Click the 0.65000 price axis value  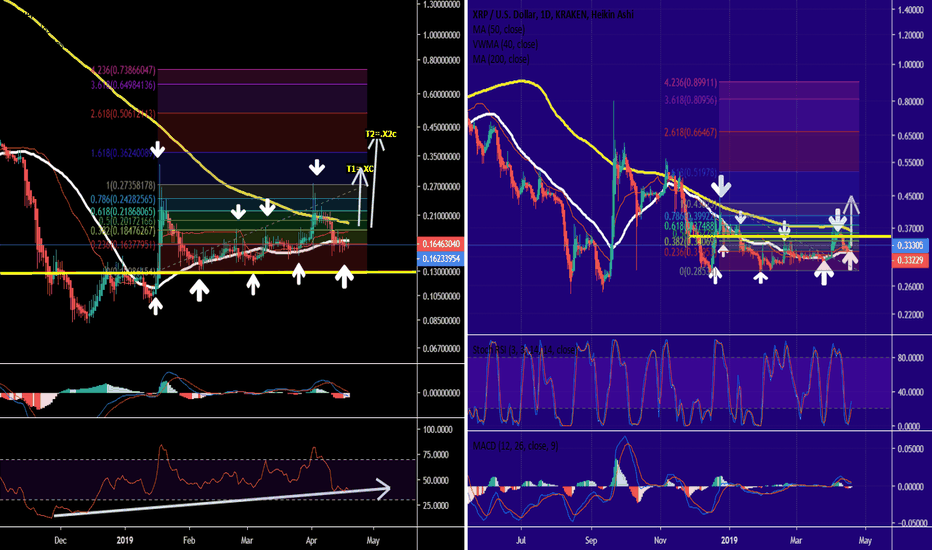[x=911, y=136]
